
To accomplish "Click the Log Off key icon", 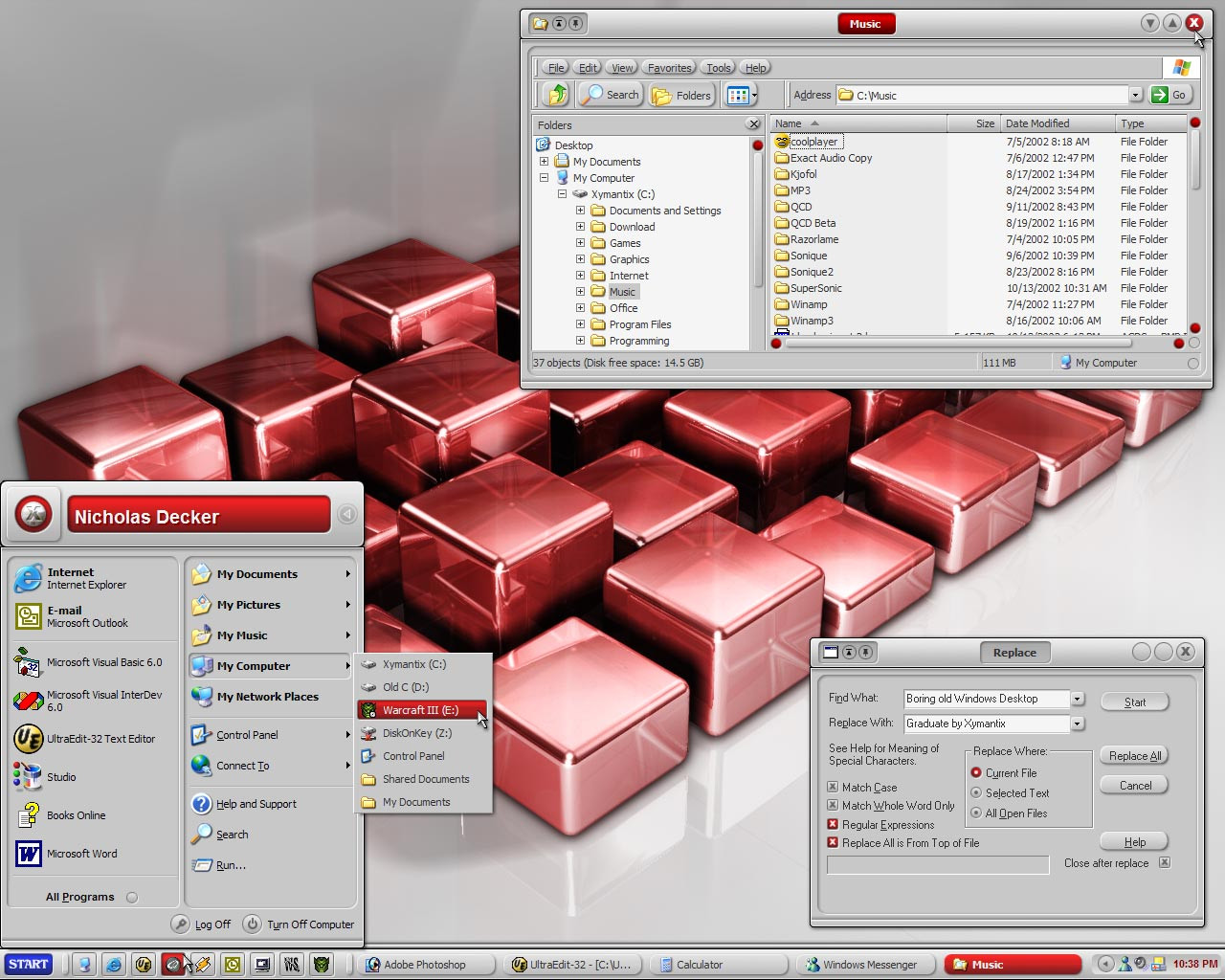I will click(x=180, y=924).
